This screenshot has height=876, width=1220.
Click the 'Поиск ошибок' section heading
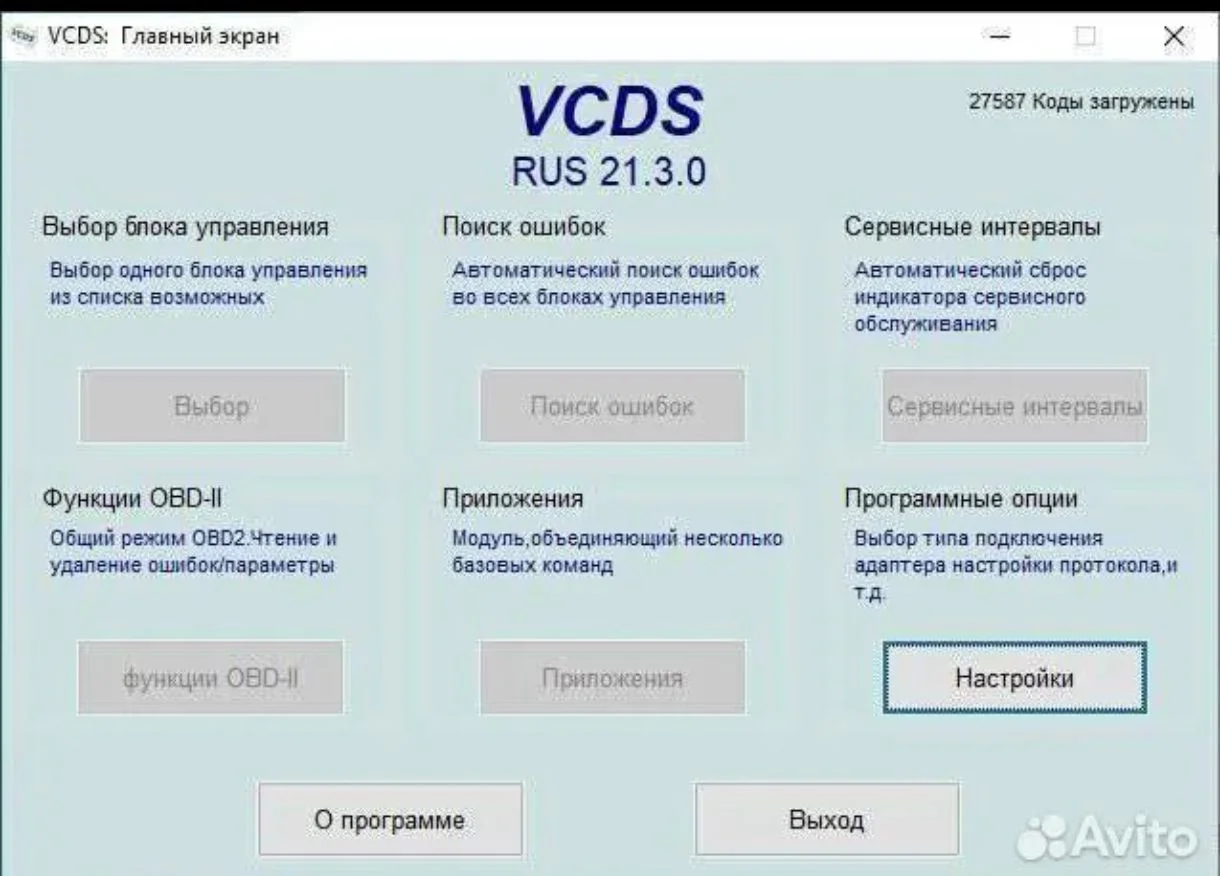[x=524, y=227]
